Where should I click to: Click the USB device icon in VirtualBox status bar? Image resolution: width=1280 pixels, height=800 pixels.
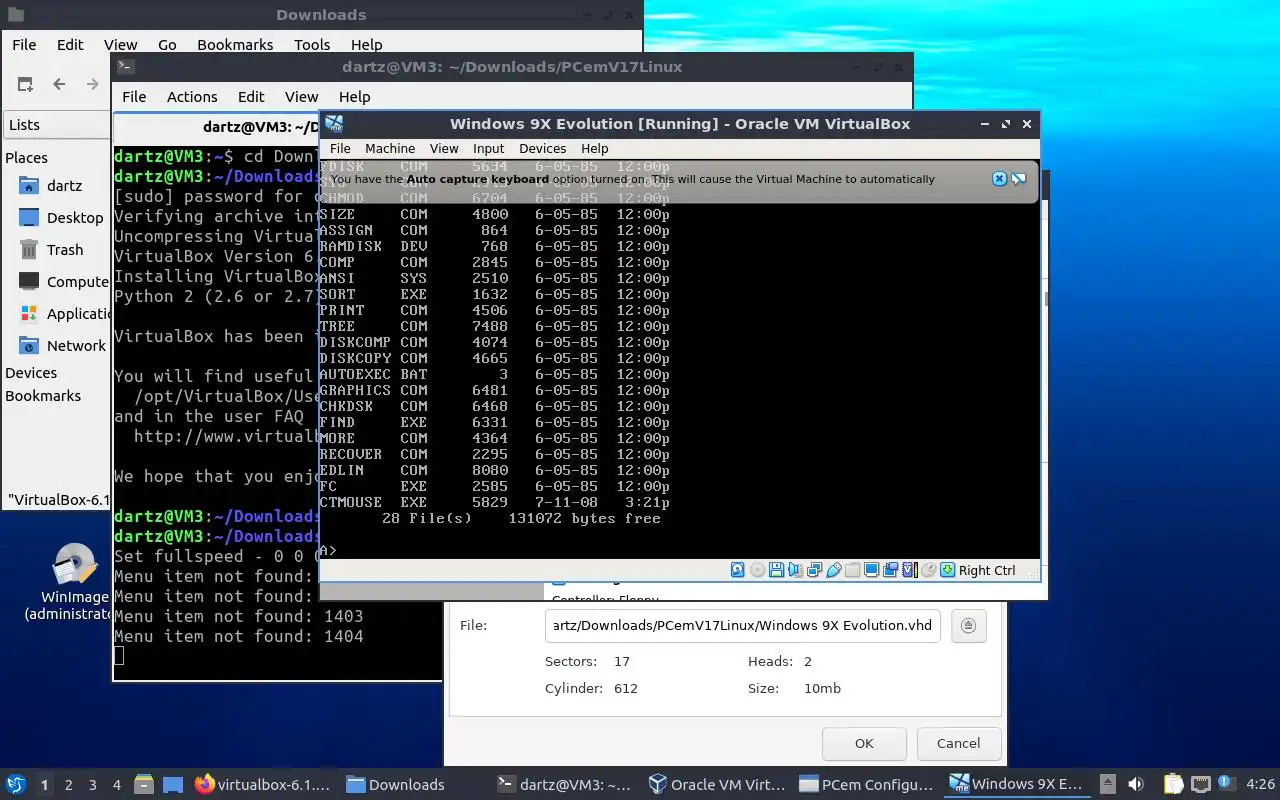(833, 570)
